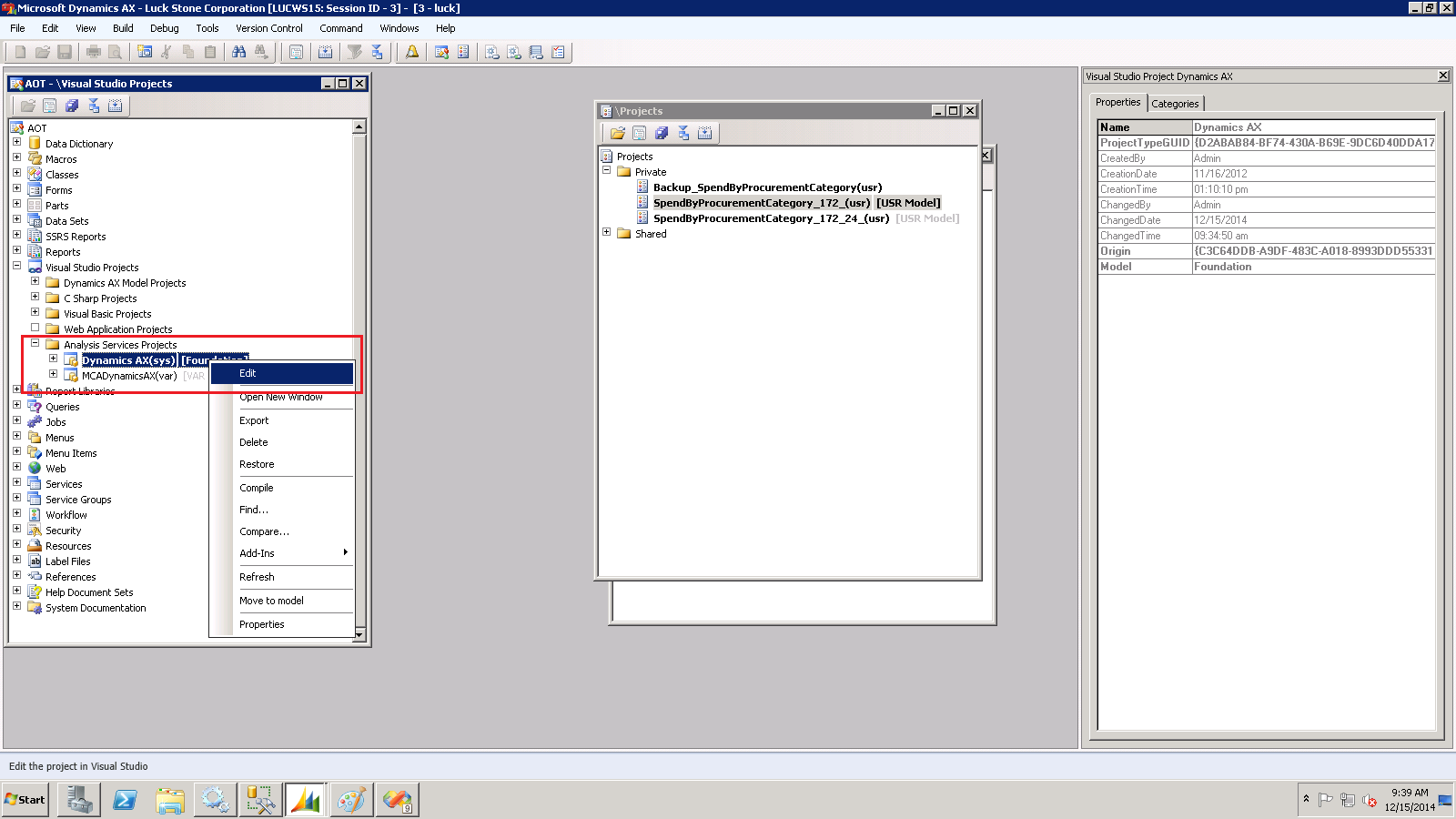
Task: Open the Command menu
Action: pyautogui.click(x=340, y=28)
